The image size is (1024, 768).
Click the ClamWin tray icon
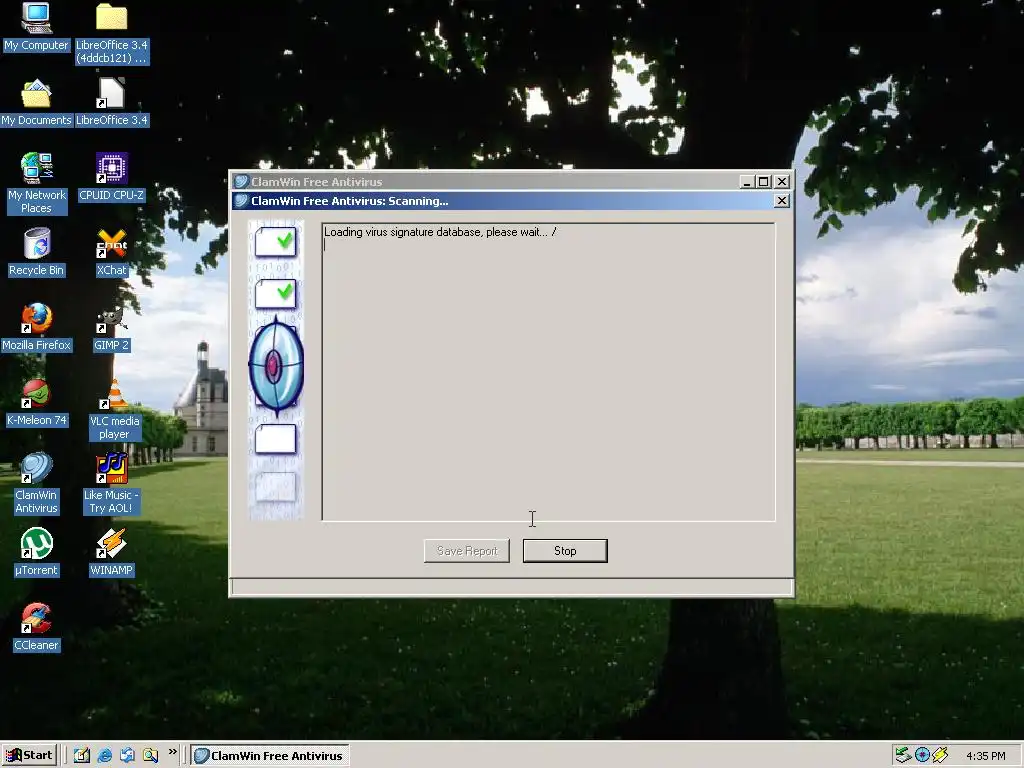922,755
